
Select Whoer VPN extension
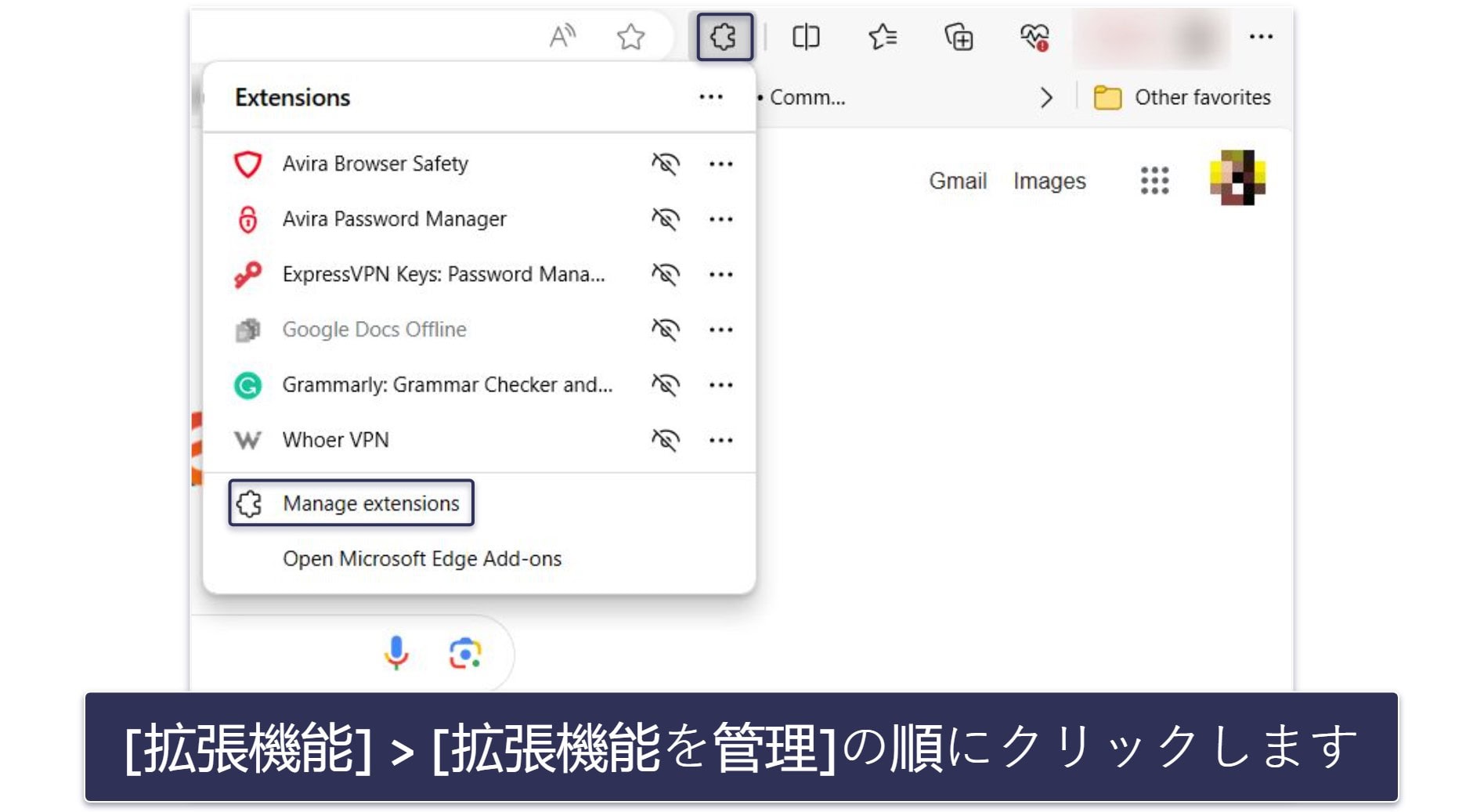pos(335,440)
